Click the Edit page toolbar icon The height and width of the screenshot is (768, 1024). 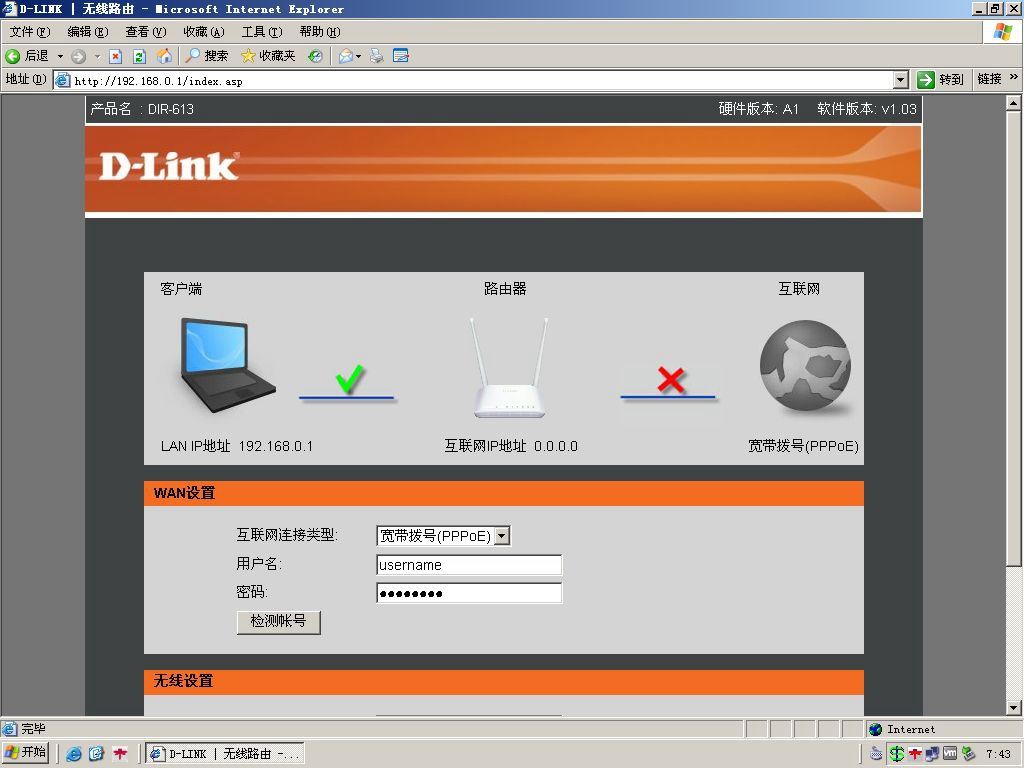[401, 56]
